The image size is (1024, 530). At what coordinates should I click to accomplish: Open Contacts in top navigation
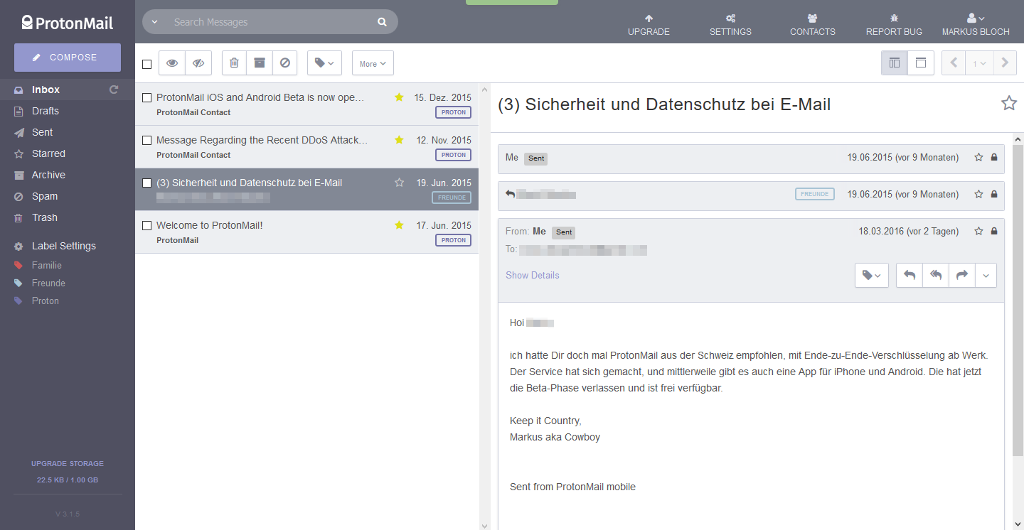(x=812, y=25)
